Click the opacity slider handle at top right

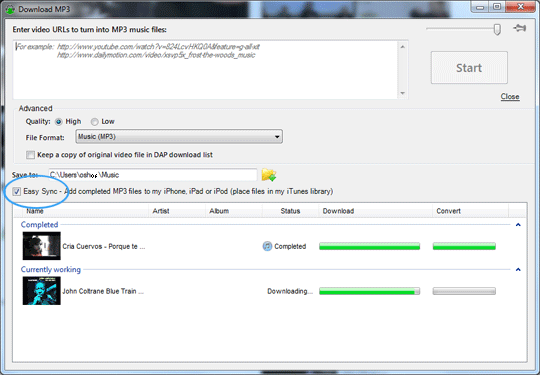click(497, 29)
